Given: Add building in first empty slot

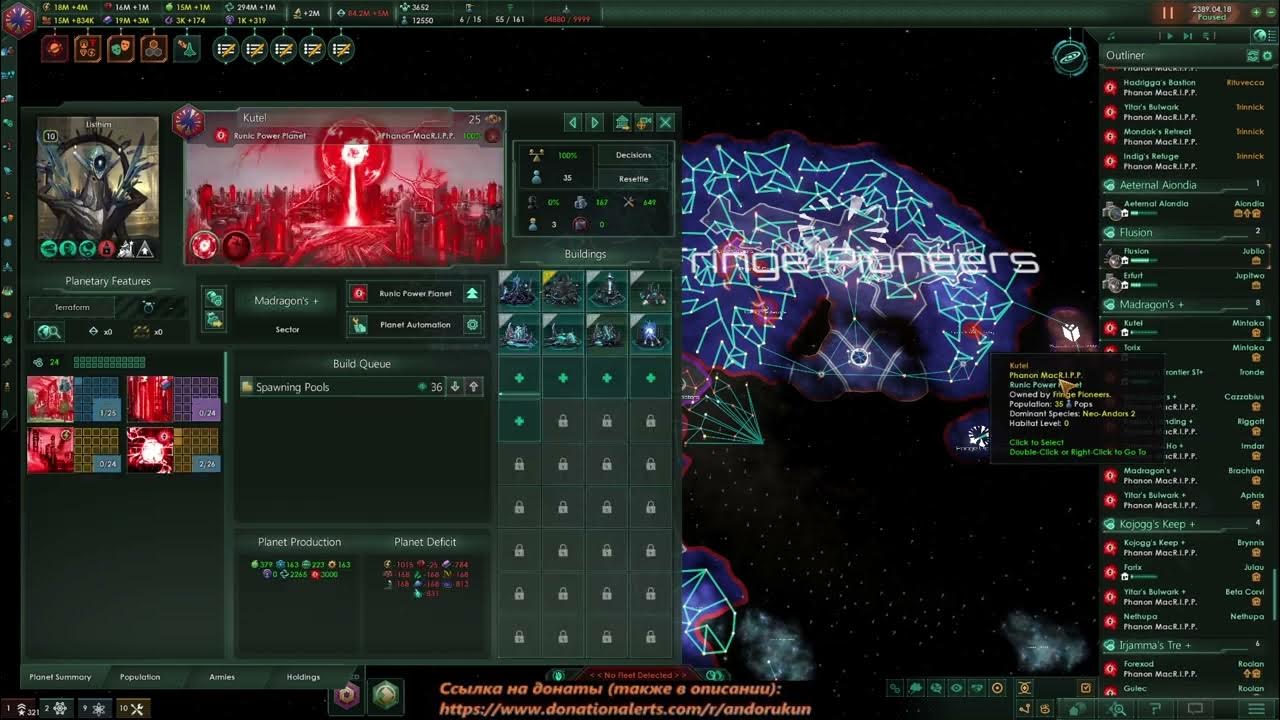Looking at the screenshot, I should tap(519, 378).
